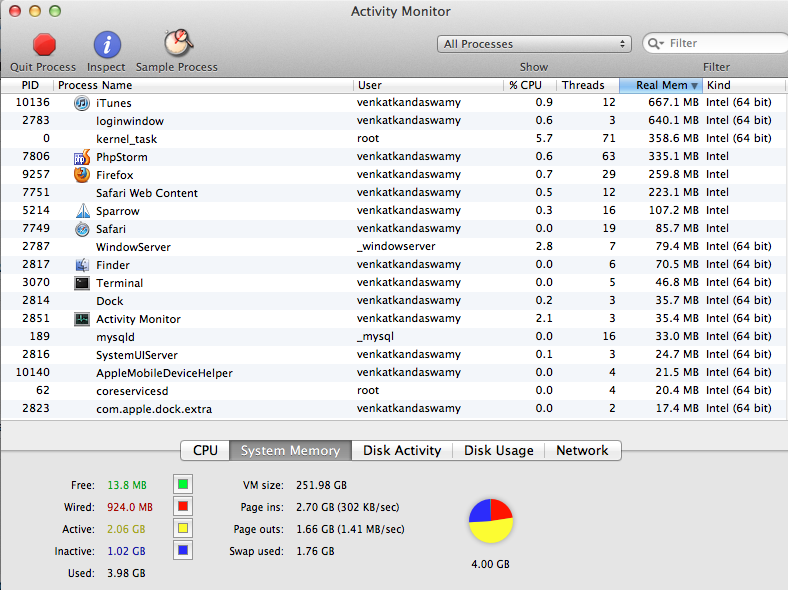Click the Page outs 1.66 GB value
The height and width of the screenshot is (590, 788).
(x=350, y=529)
